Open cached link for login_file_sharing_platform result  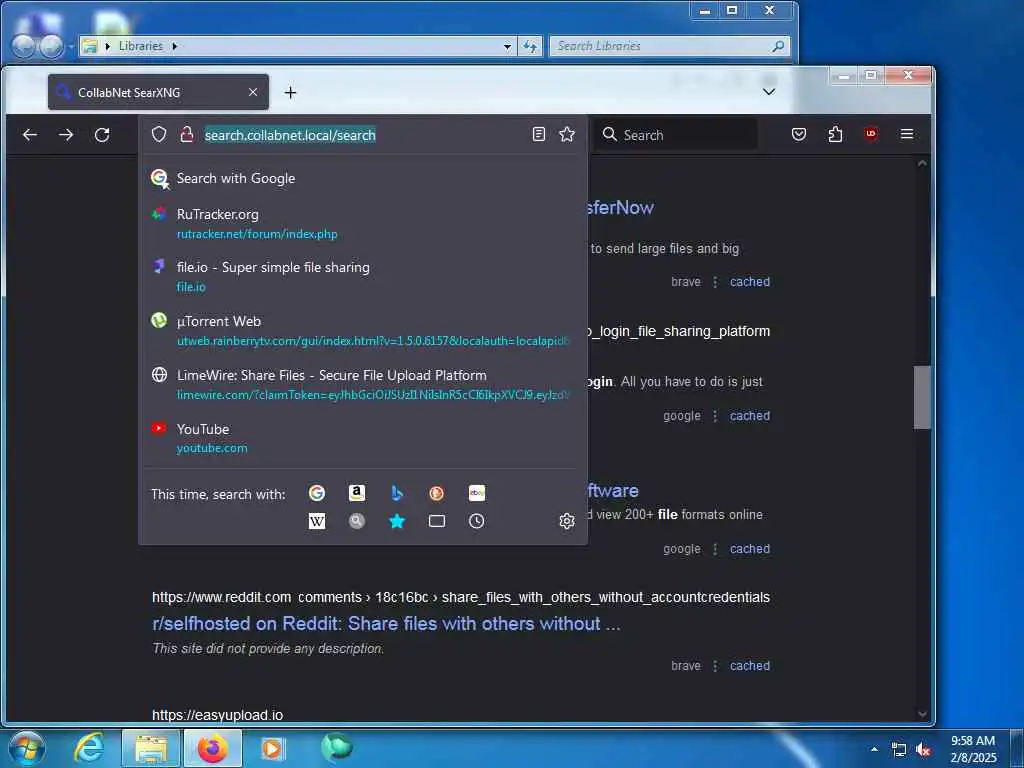click(750, 415)
